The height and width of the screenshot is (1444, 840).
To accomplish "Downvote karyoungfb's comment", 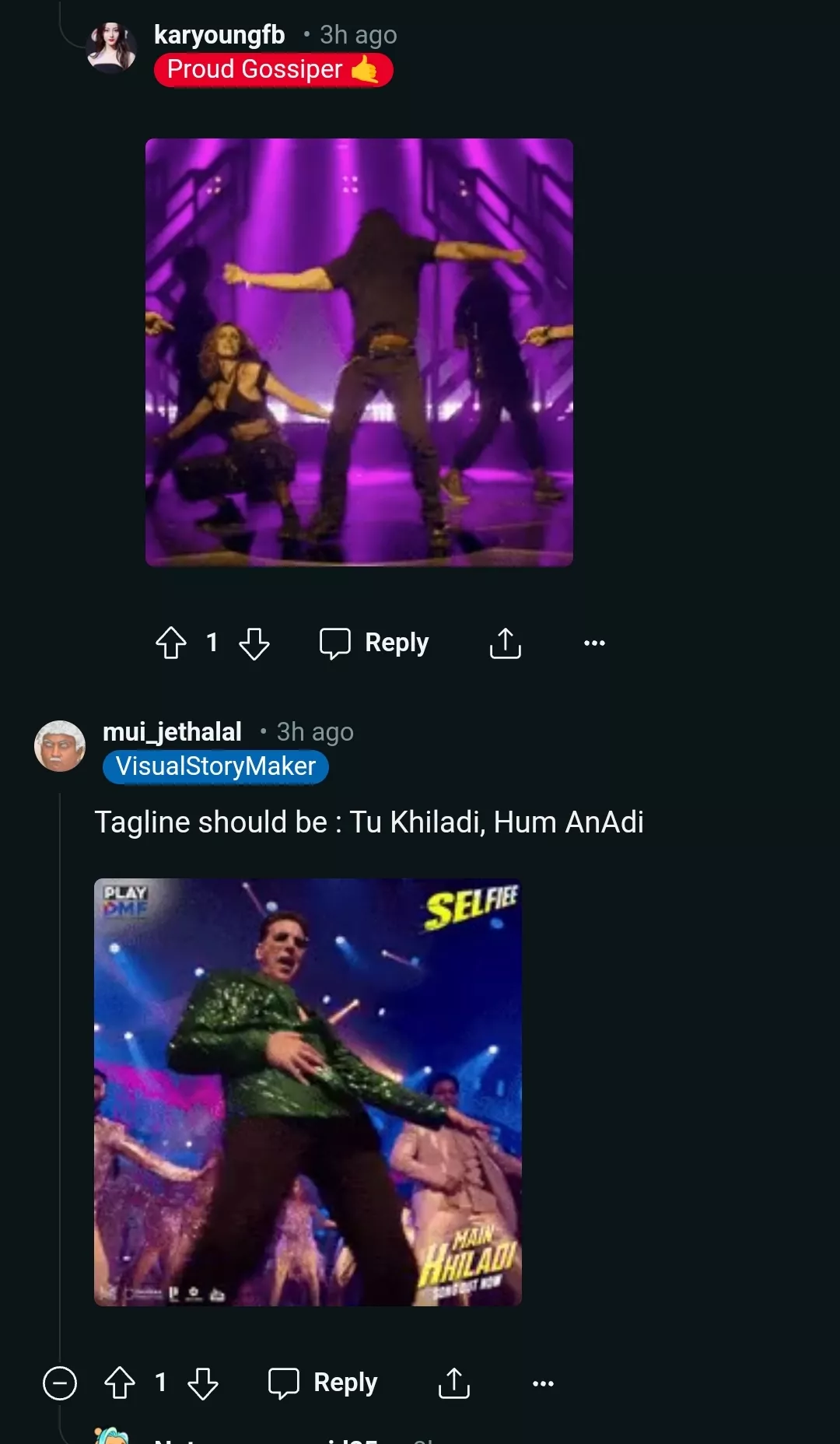I will click(254, 643).
